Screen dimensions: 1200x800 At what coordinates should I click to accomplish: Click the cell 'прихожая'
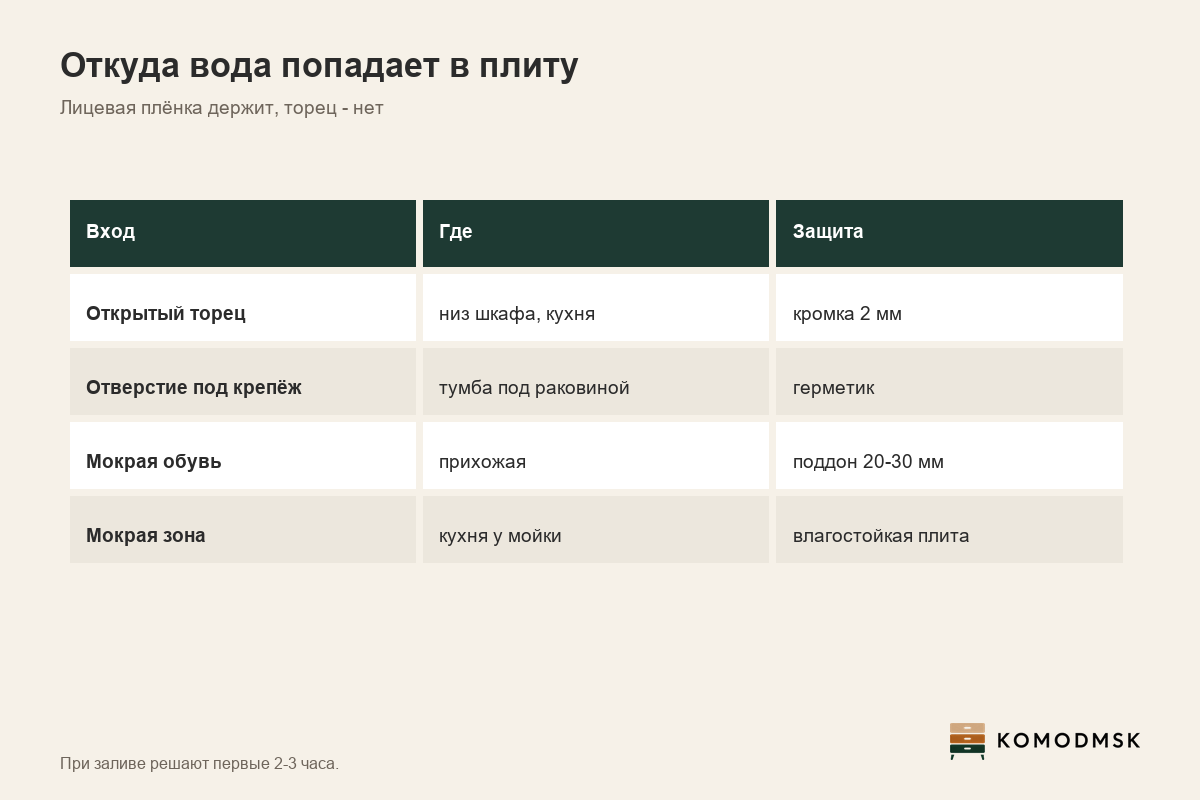coord(596,455)
